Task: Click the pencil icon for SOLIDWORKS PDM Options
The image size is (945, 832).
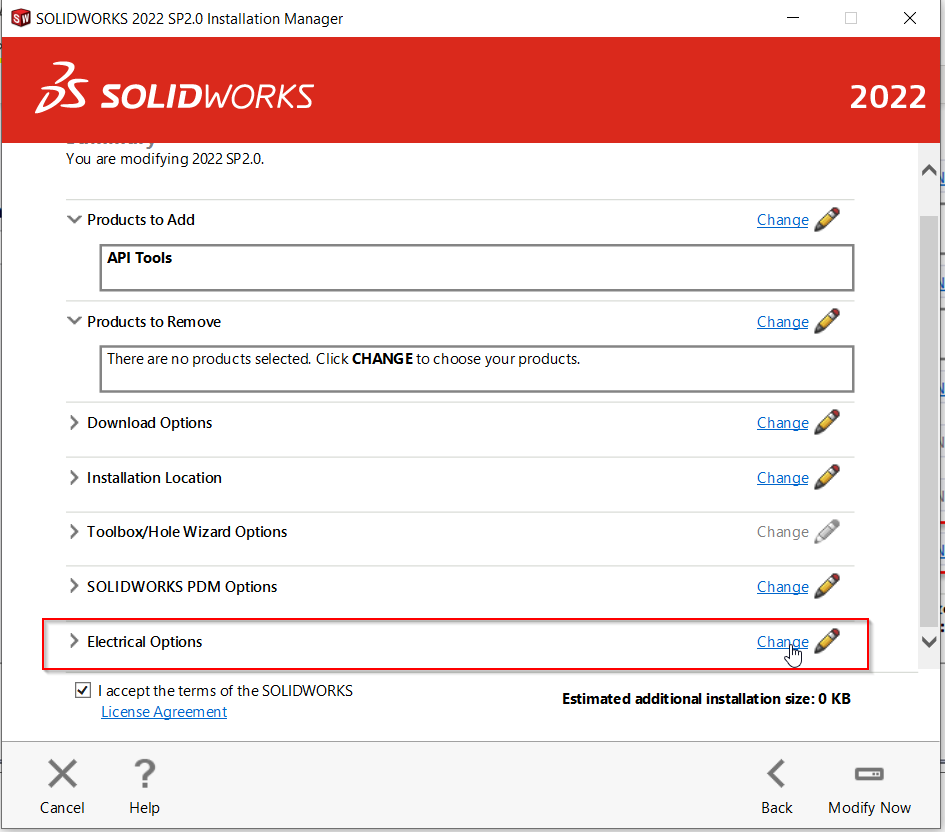Action: coord(826,587)
